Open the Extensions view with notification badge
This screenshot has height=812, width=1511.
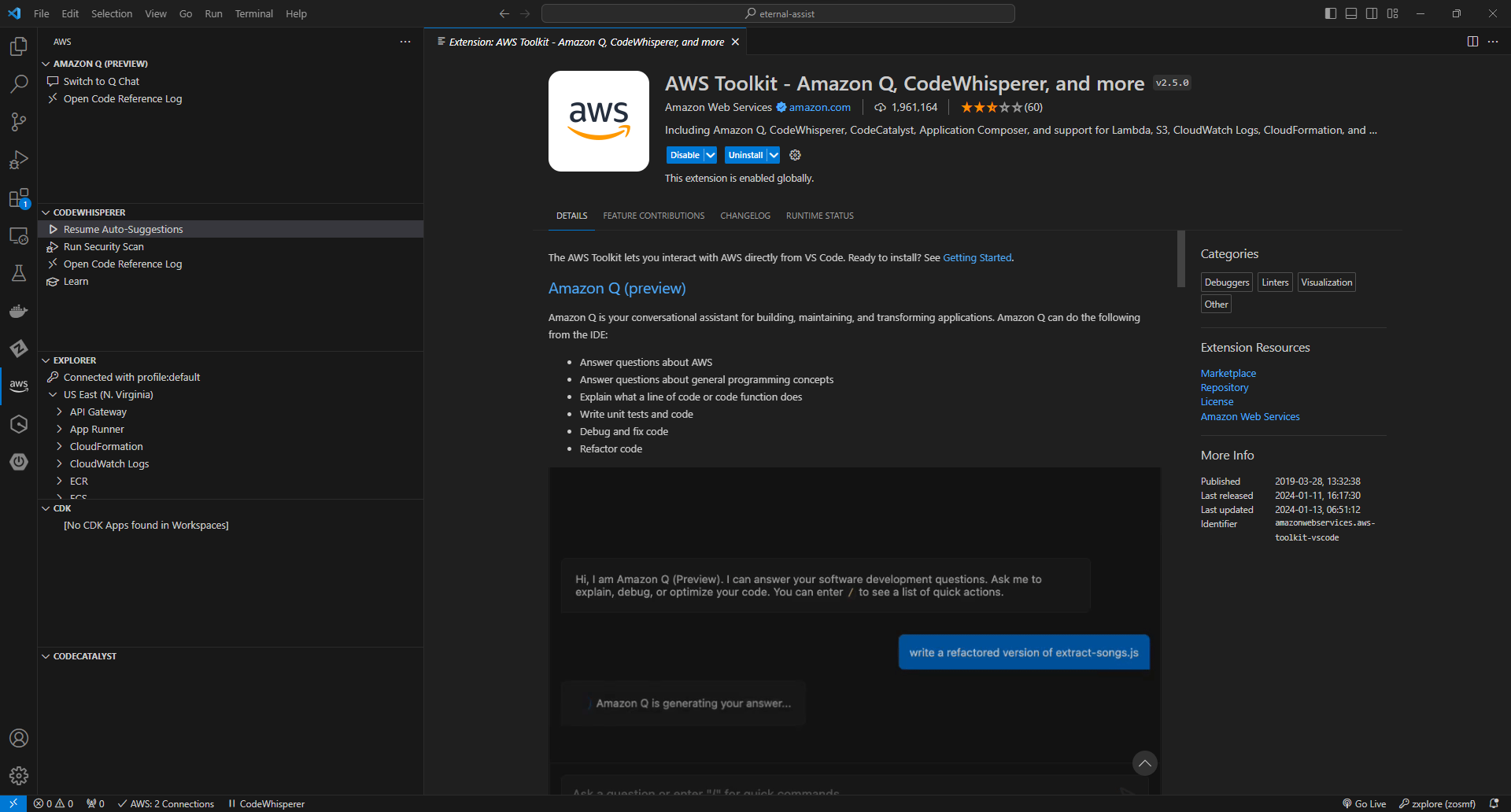point(19,198)
